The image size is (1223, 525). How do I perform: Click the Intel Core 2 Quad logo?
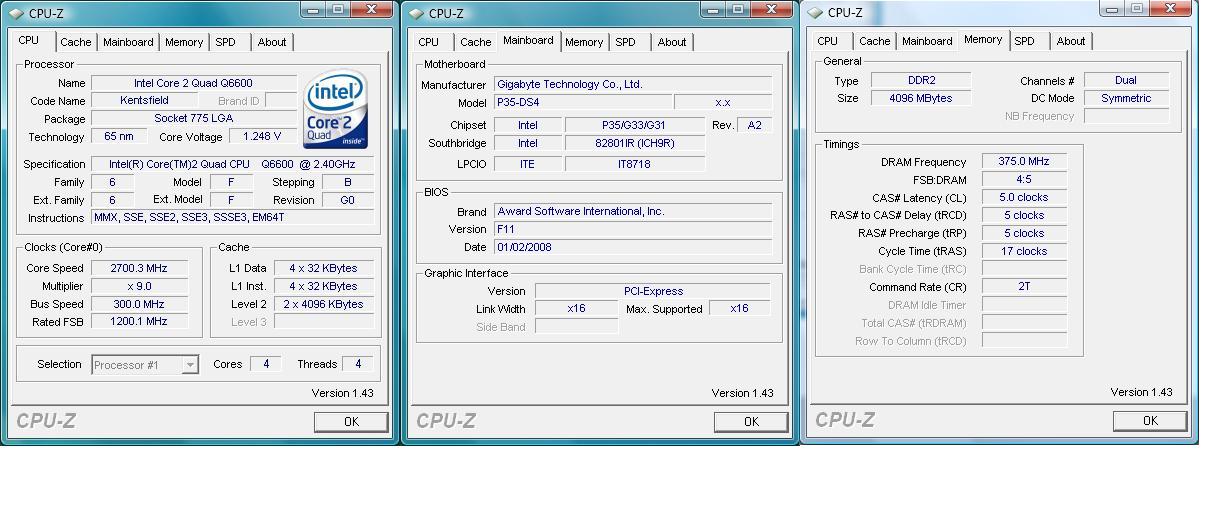tap(335, 108)
